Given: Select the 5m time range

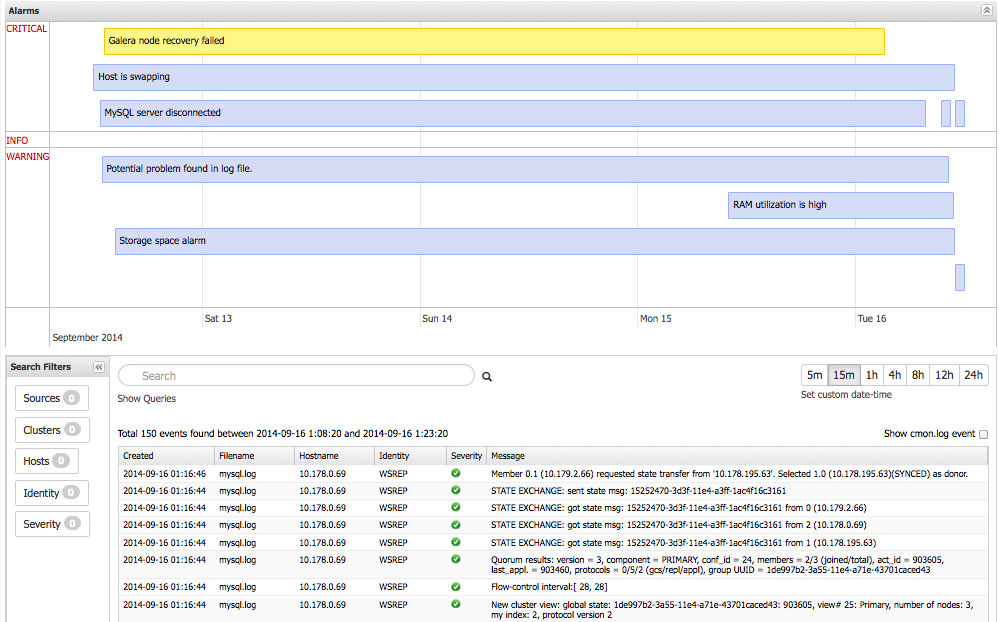Looking at the screenshot, I should point(815,375).
